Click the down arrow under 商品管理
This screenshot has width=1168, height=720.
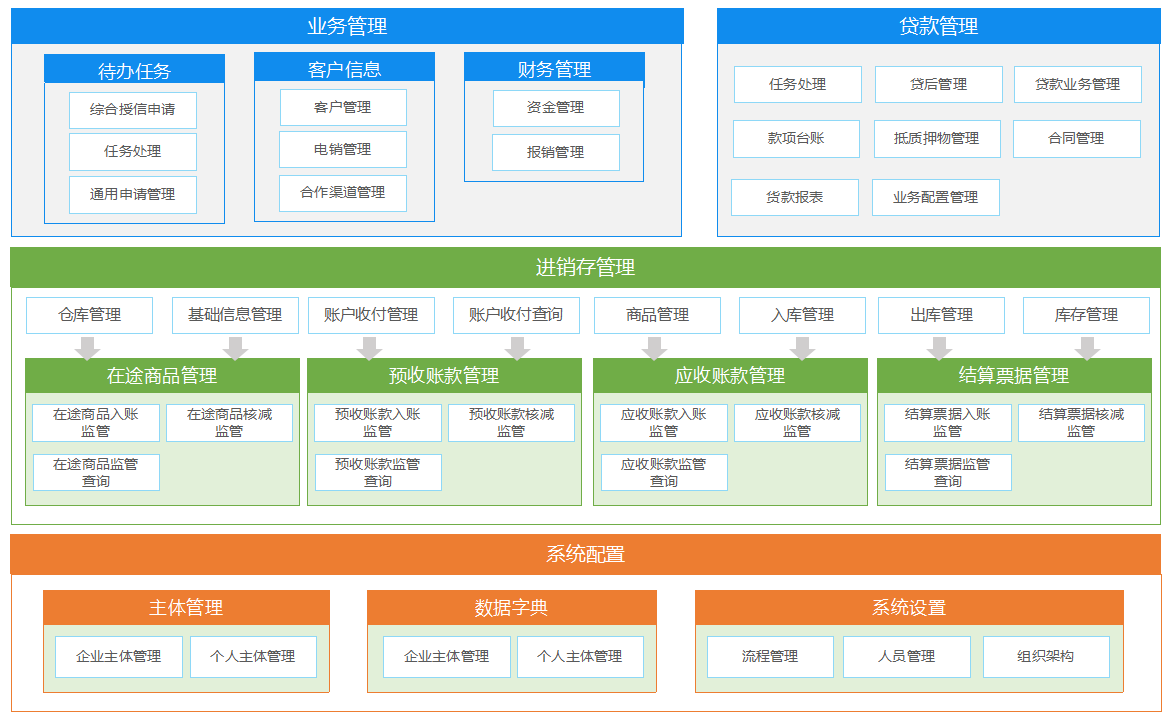(x=655, y=348)
